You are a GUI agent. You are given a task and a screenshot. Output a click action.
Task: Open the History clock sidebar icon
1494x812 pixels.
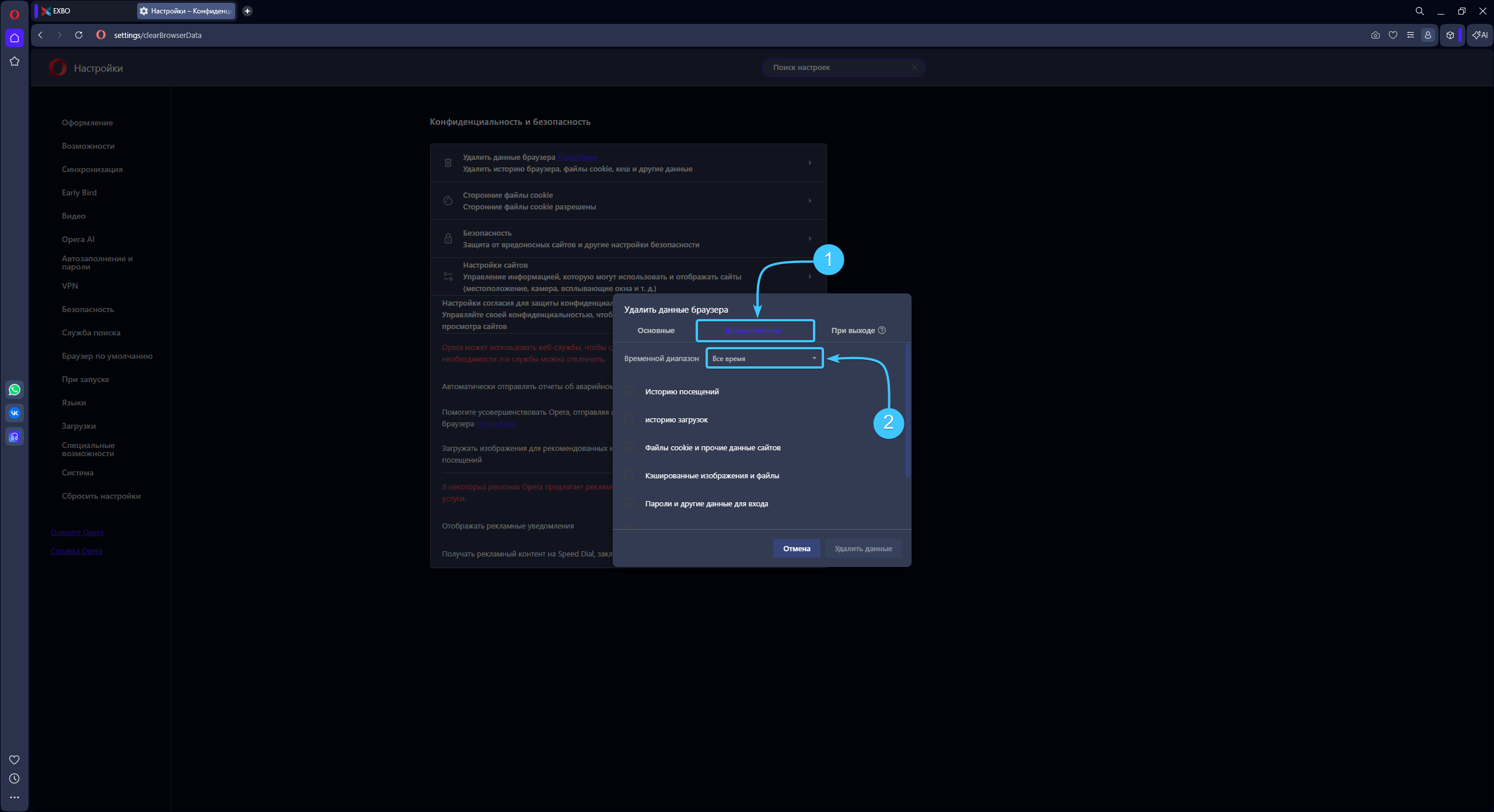point(15,779)
